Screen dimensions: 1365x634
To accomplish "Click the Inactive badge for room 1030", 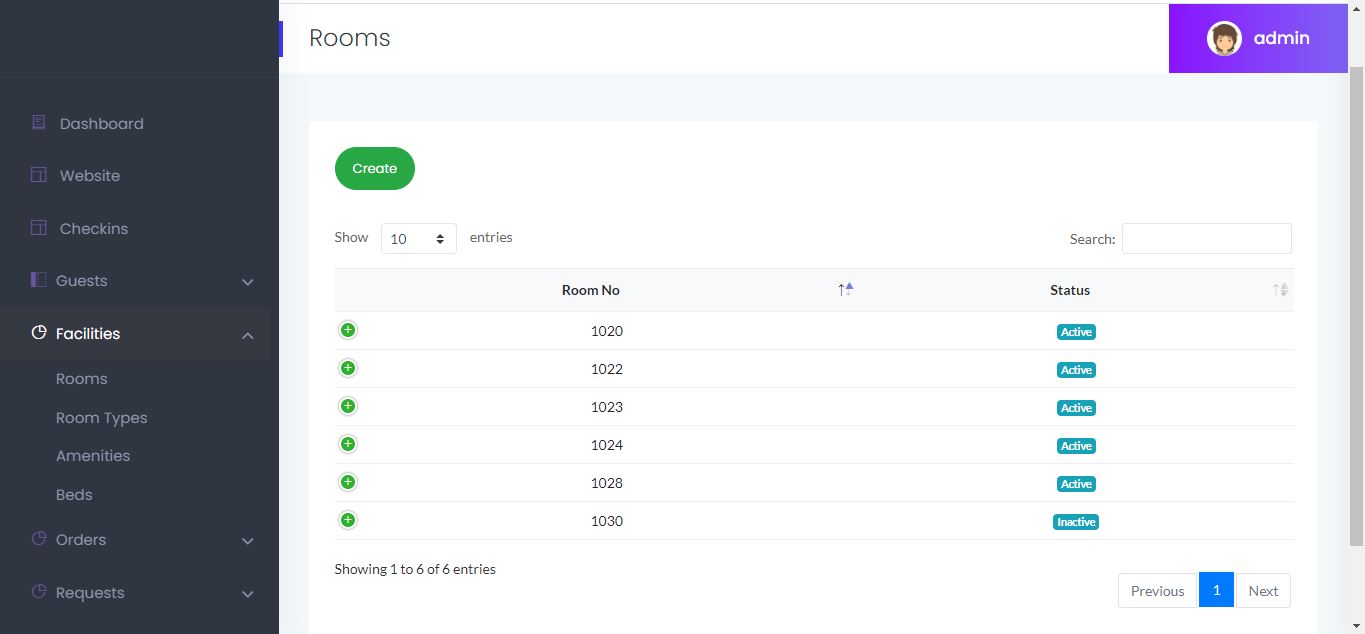I will pos(1076,522).
